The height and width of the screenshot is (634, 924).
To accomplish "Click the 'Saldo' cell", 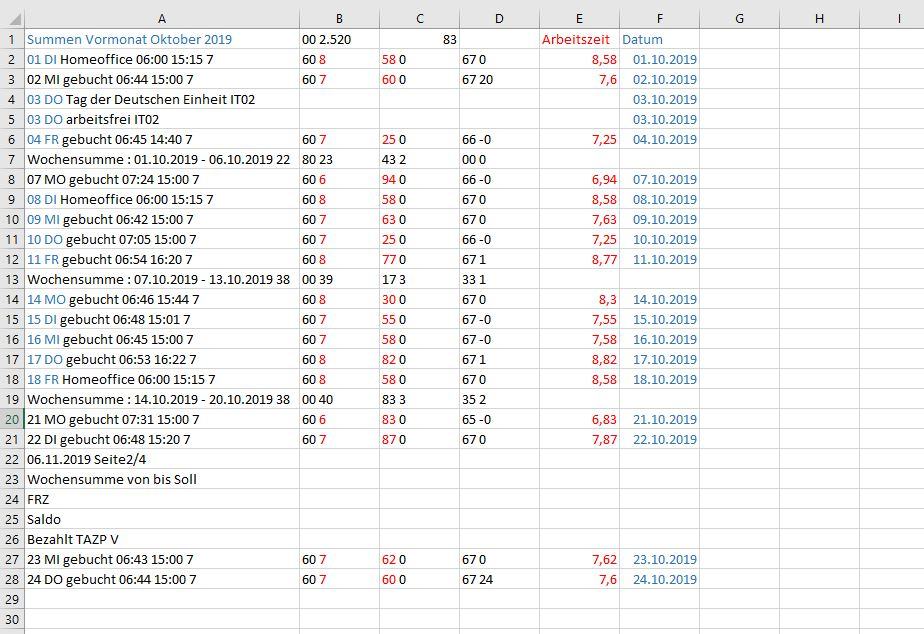I will [x=161, y=520].
